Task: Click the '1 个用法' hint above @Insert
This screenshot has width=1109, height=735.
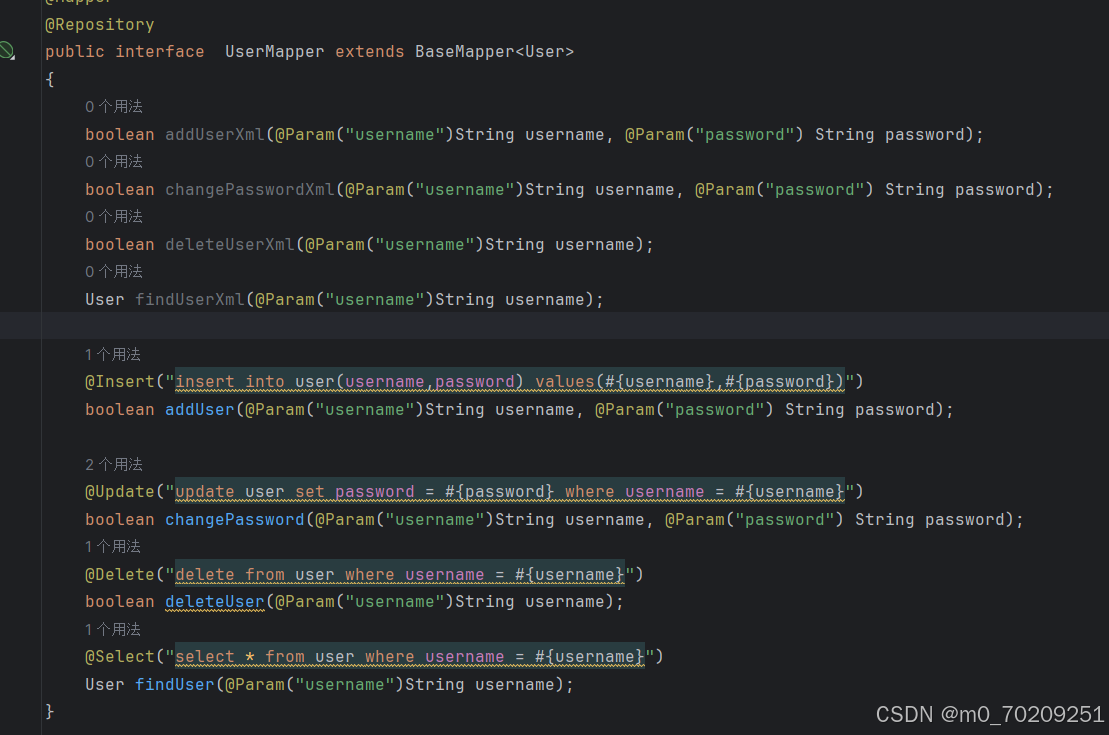Action: pos(113,354)
